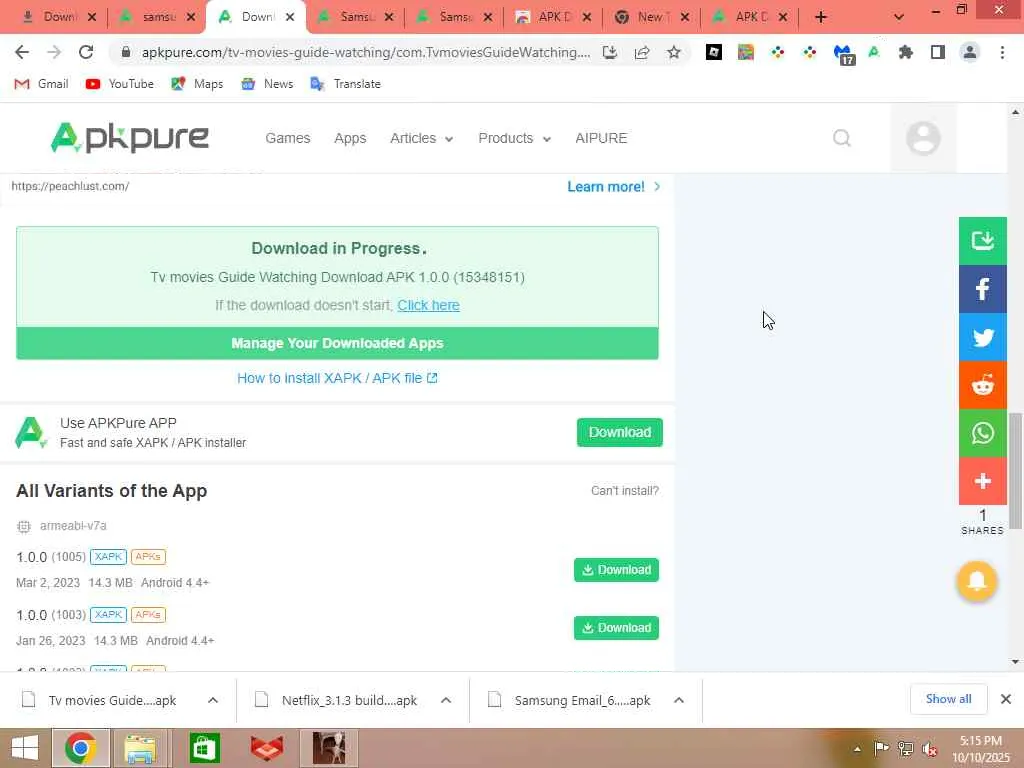The width and height of the screenshot is (1024, 768).
Task: Open Translate bookmark
Action: click(345, 84)
